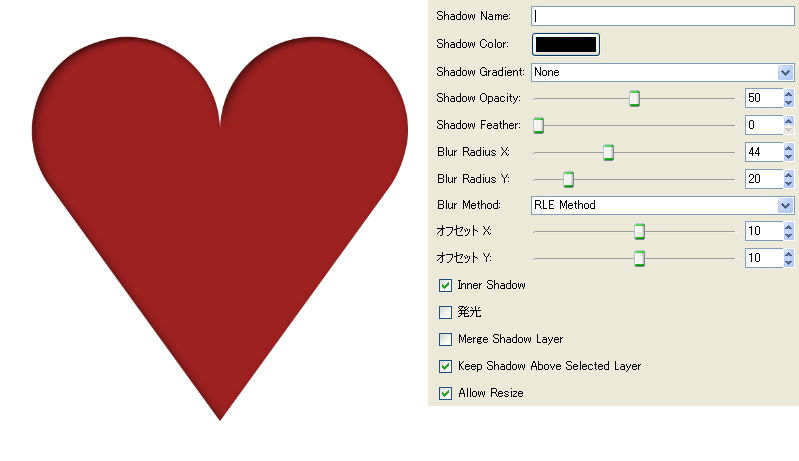Increase オフセット Y with up arrow
This screenshot has height=461, width=799.
click(x=789, y=254)
